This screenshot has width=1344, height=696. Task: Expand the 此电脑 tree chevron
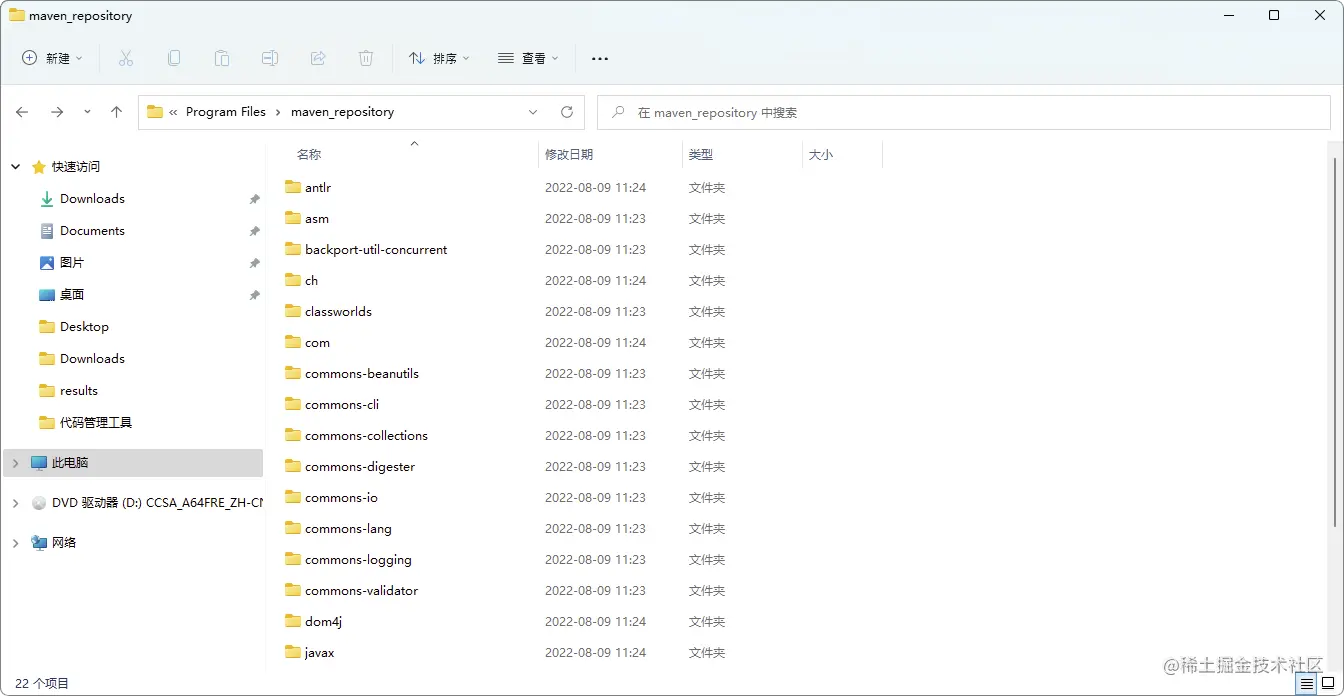point(15,463)
